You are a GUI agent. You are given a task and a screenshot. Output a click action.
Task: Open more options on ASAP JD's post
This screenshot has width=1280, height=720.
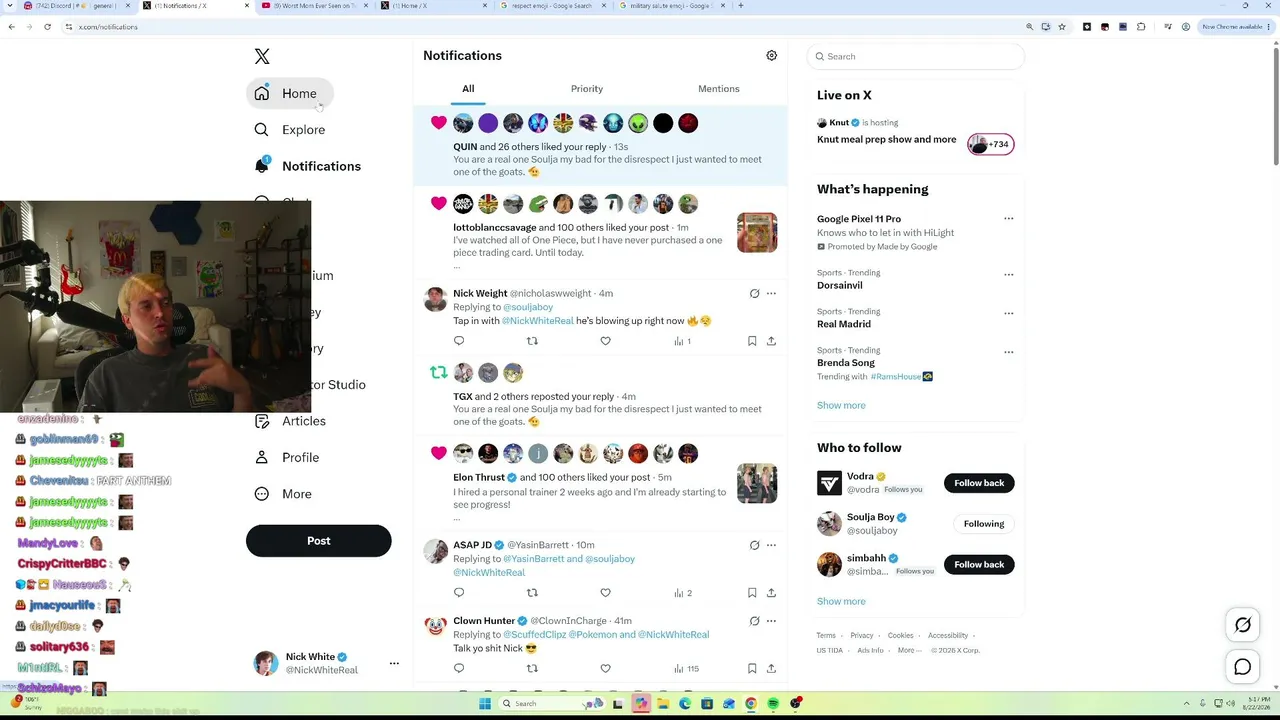point(771,545)
